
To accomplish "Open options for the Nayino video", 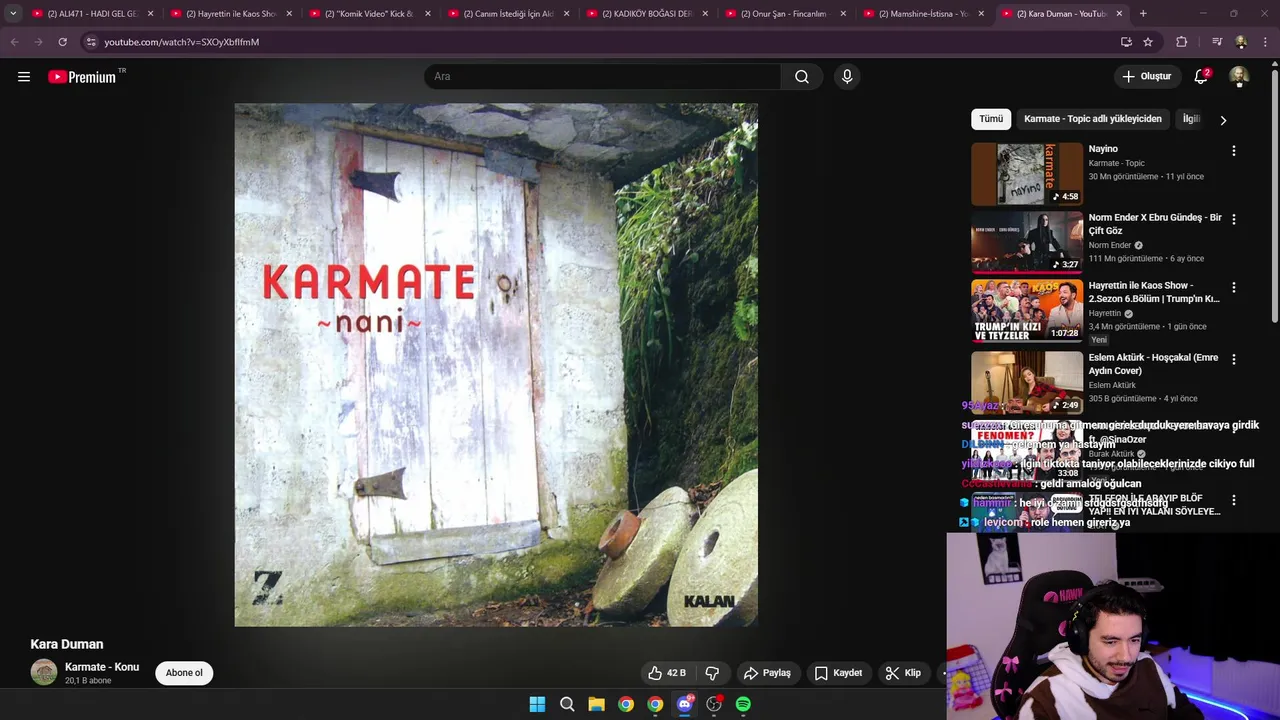I will click(1233, 151).
